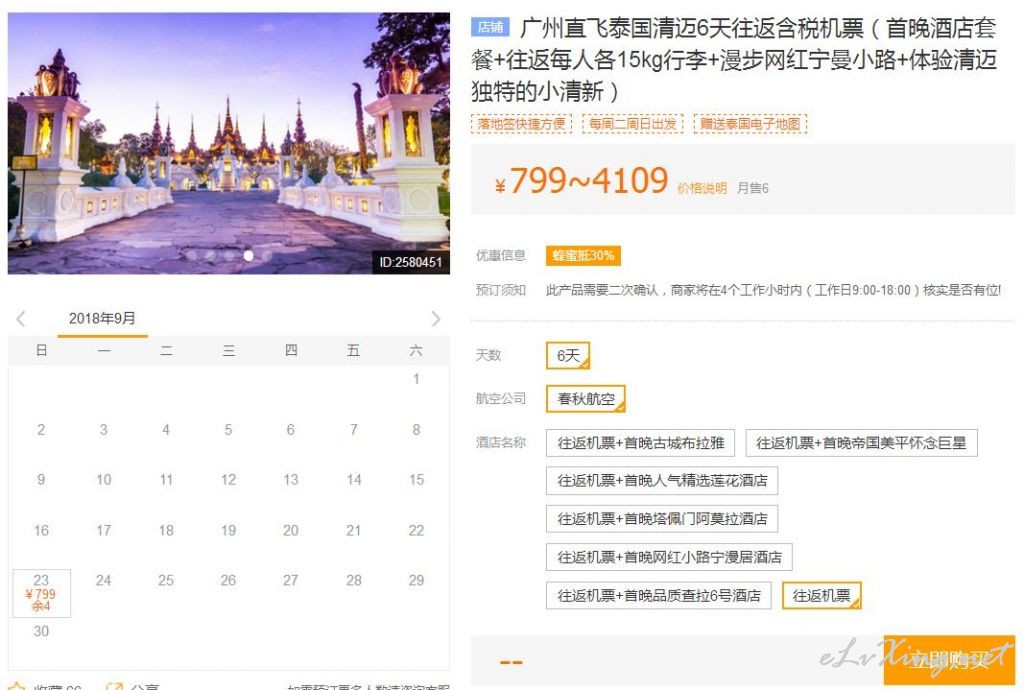Click the 日 weekday column header

[x=41, y=351]
